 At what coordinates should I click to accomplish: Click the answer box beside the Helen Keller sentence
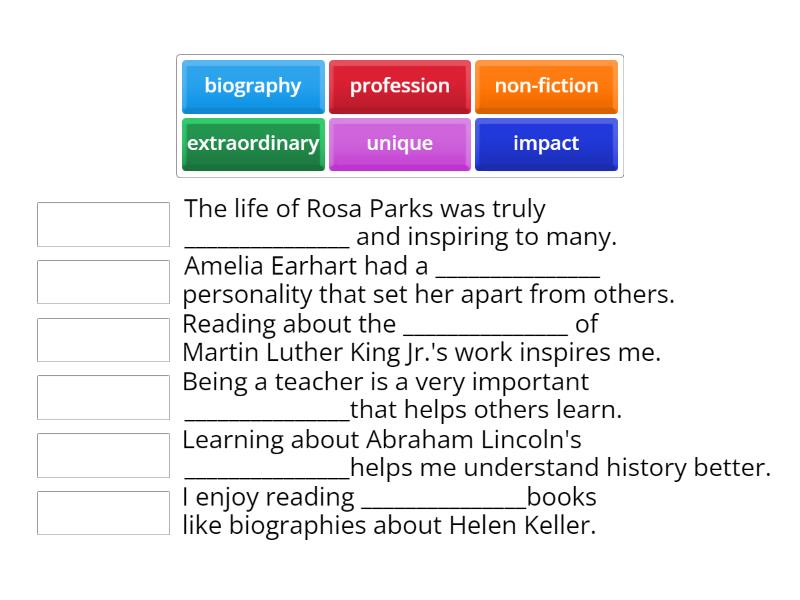coord(103,512)
